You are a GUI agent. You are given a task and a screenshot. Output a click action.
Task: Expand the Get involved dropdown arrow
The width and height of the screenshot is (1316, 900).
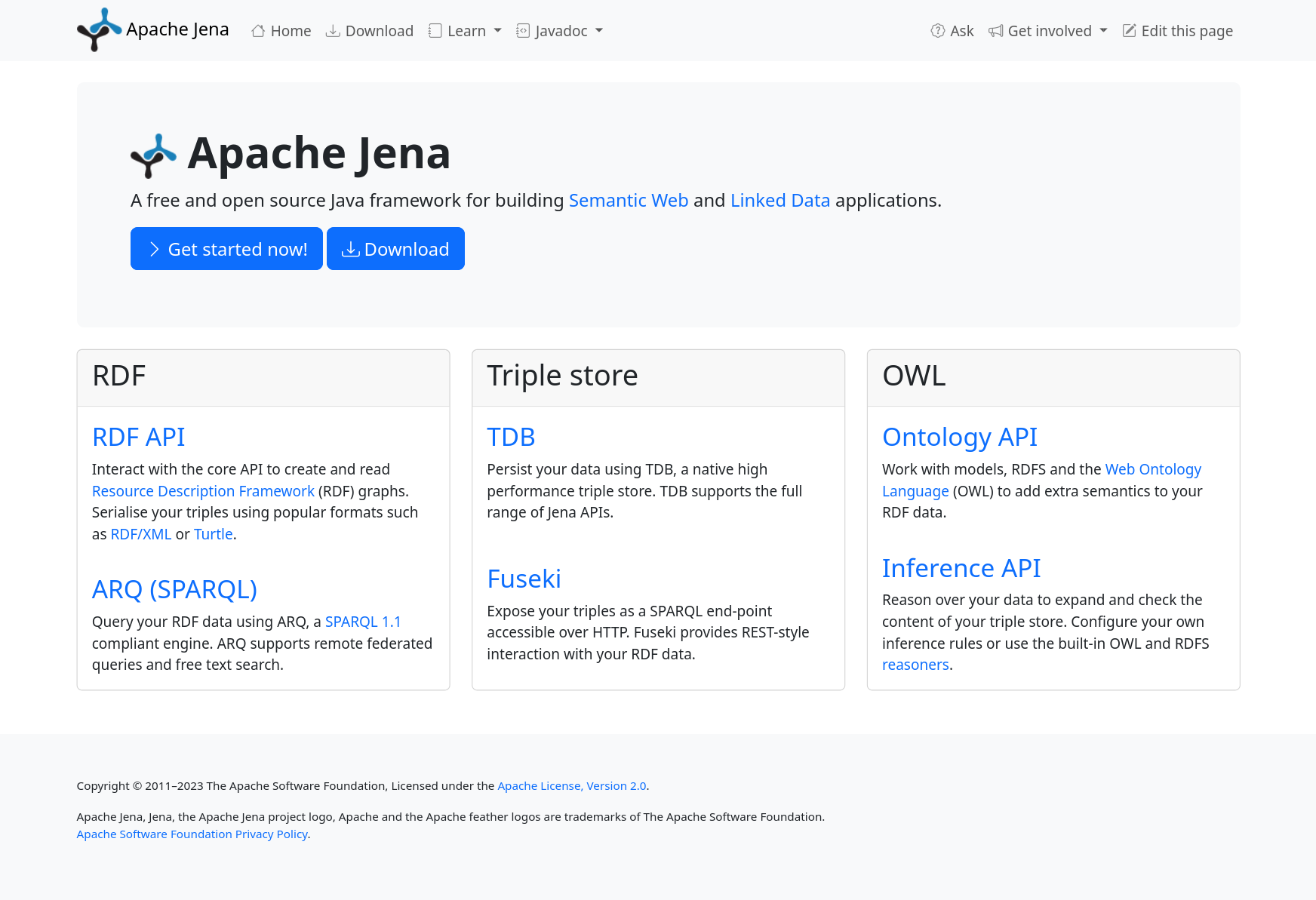1103,31
